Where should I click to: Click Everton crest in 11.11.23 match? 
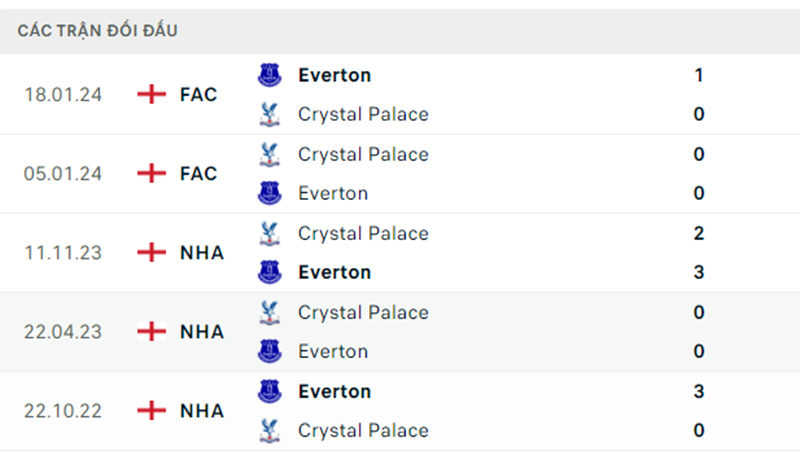269,272
